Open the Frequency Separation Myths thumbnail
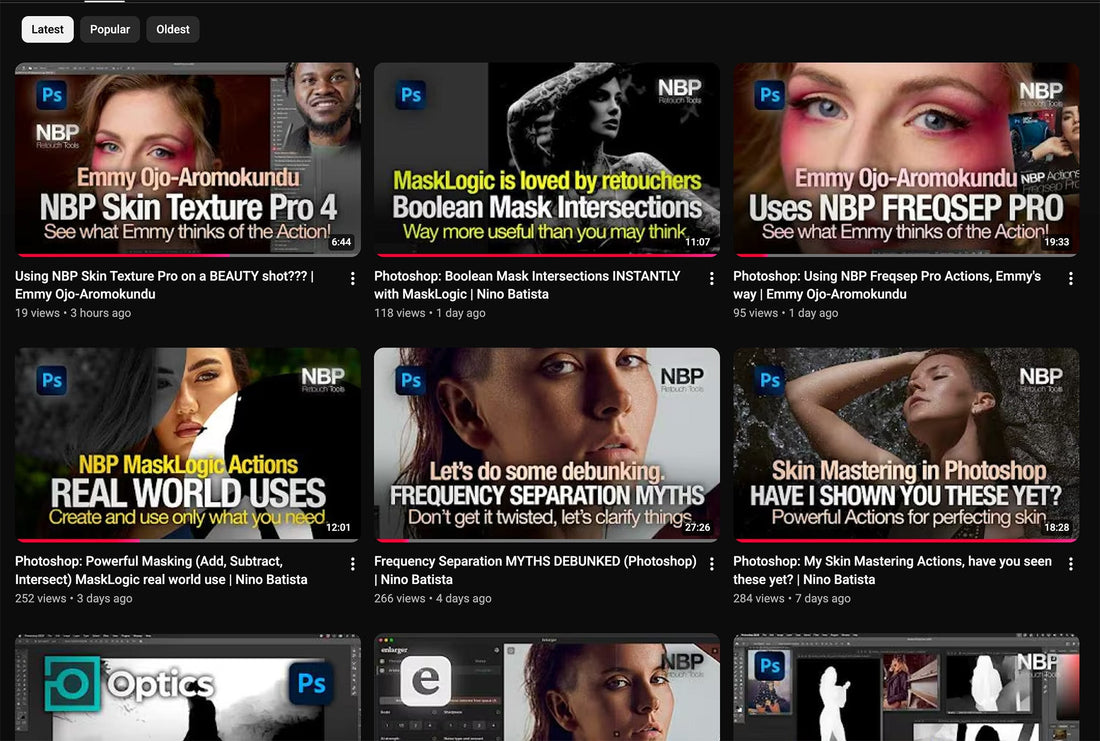The width and height of the screenshot is (1100, 741). [x=546, y=445]
